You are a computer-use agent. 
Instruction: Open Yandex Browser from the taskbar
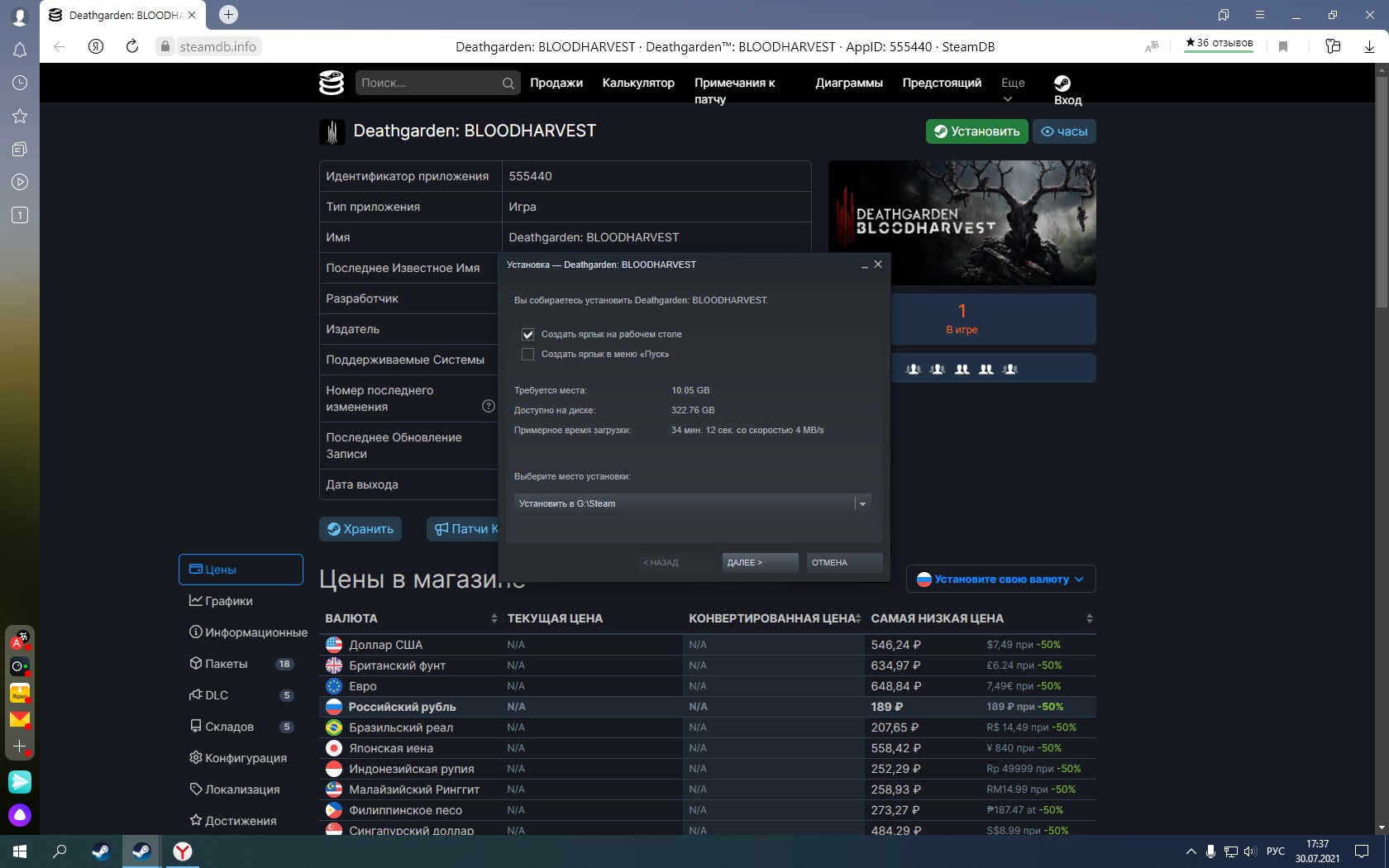click(183, 851)
